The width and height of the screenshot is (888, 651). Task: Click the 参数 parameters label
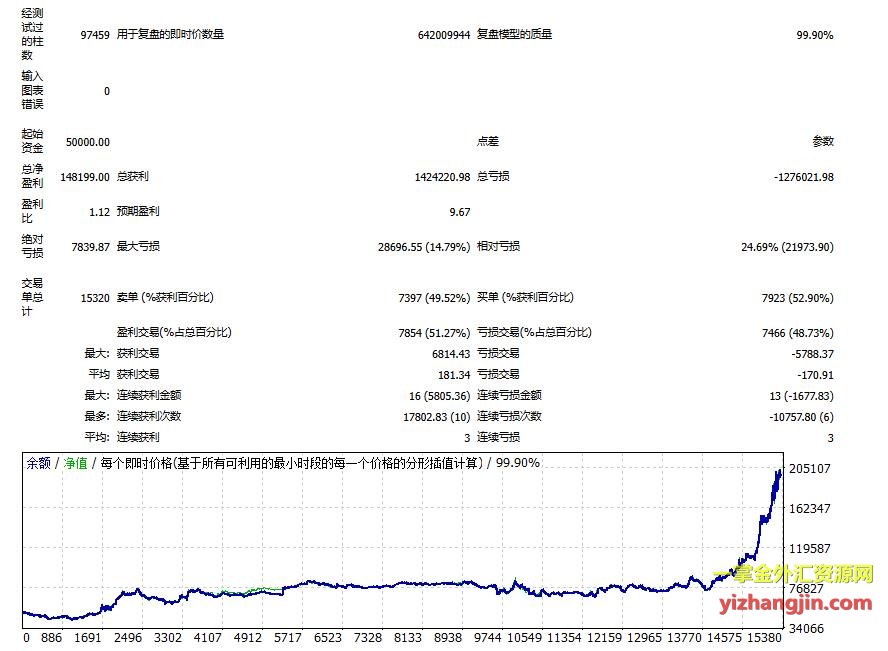(822, 142)
